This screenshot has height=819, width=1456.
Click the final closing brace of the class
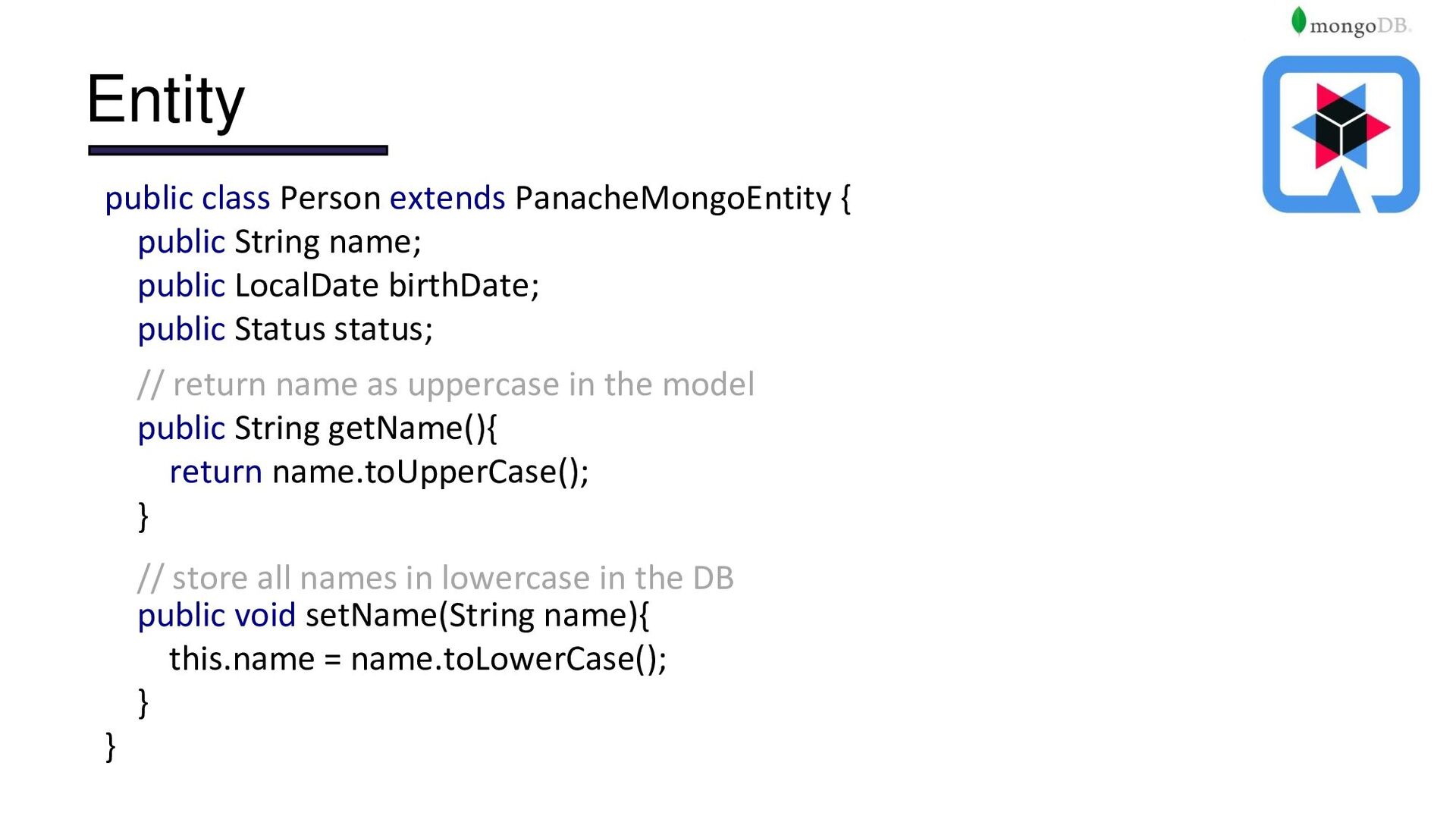click(x=111, y=747)
